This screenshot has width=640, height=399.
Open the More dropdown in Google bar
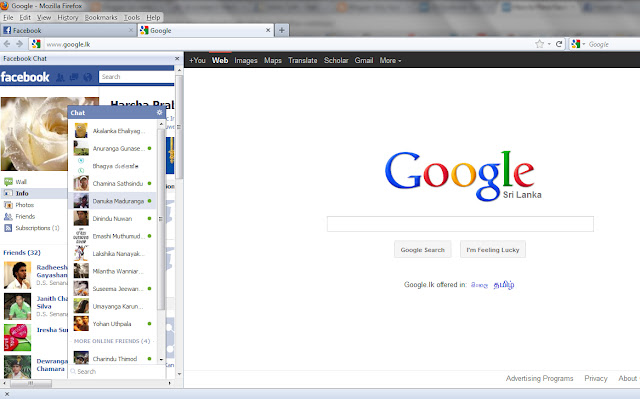click(x=390, y=60)
